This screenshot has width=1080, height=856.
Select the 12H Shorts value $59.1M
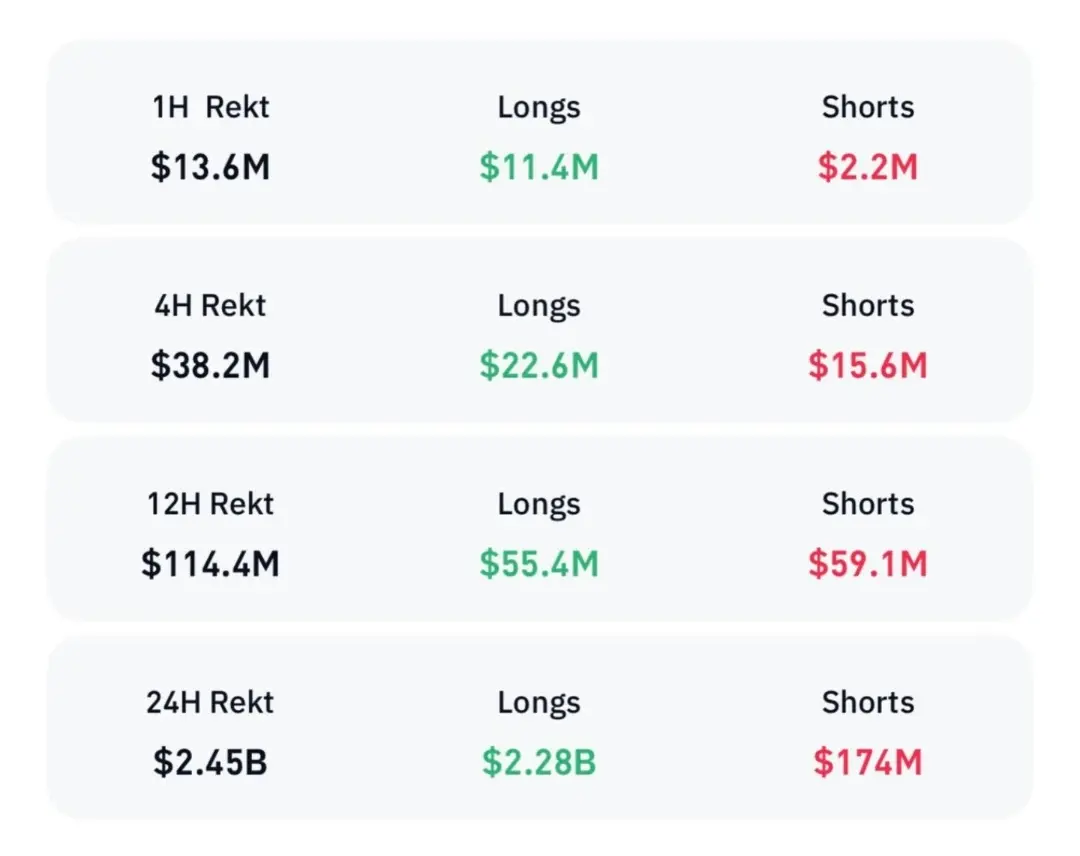[867, 564]
